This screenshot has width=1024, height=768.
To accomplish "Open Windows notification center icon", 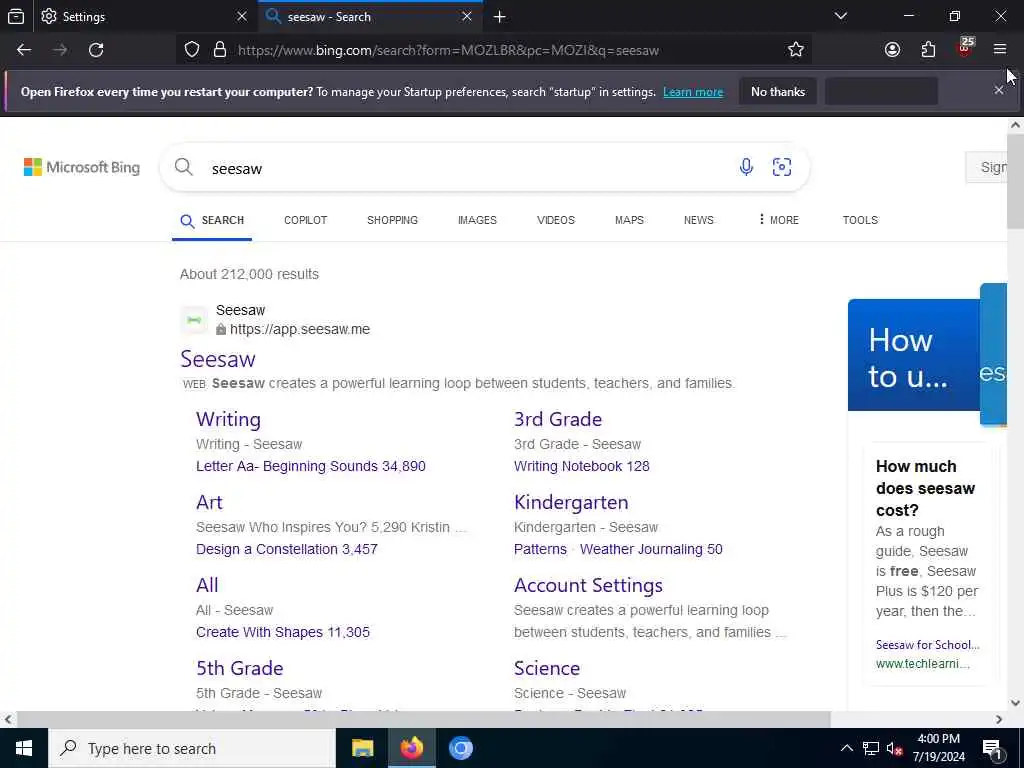I will tap(993, 749).
